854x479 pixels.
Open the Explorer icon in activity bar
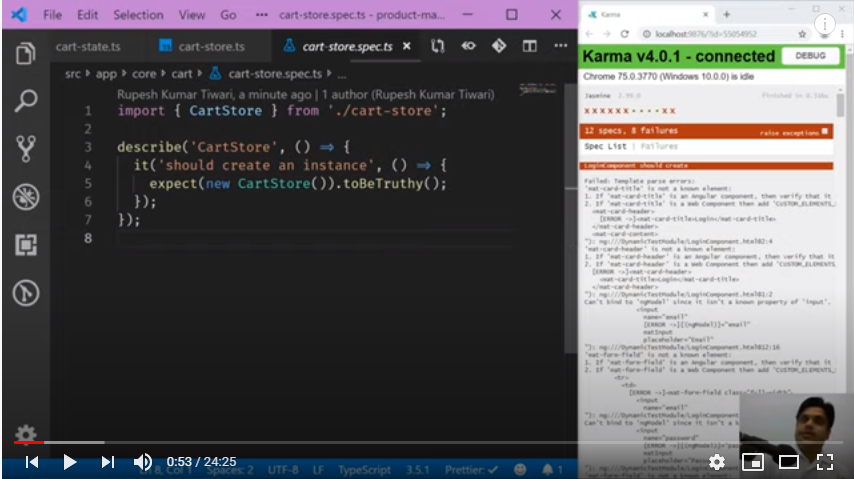click(x=26, y=52)
